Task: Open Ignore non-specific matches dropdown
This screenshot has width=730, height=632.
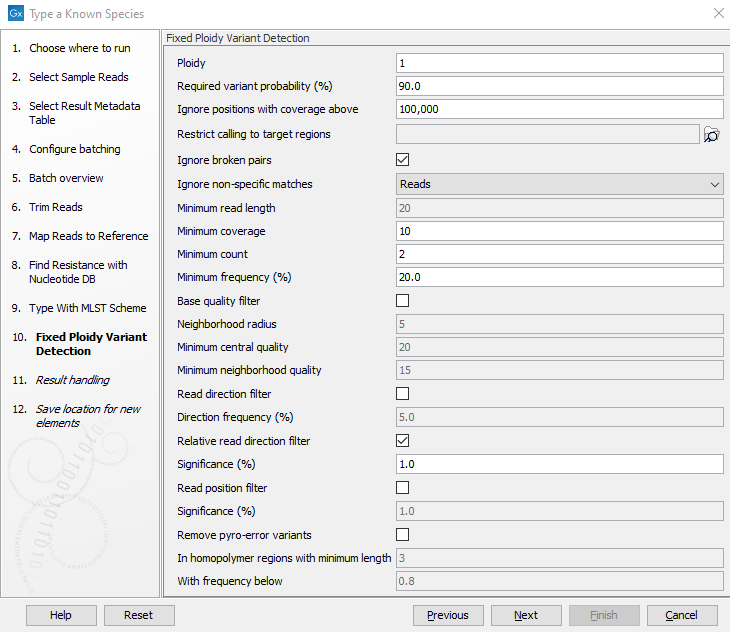Action: [560, 184]
